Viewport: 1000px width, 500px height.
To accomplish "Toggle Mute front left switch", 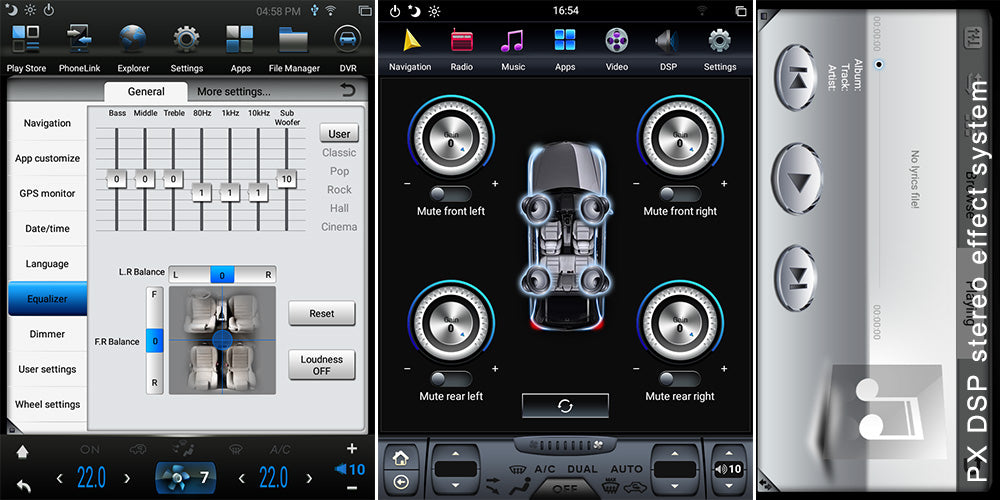I will [x=450, y=192].
